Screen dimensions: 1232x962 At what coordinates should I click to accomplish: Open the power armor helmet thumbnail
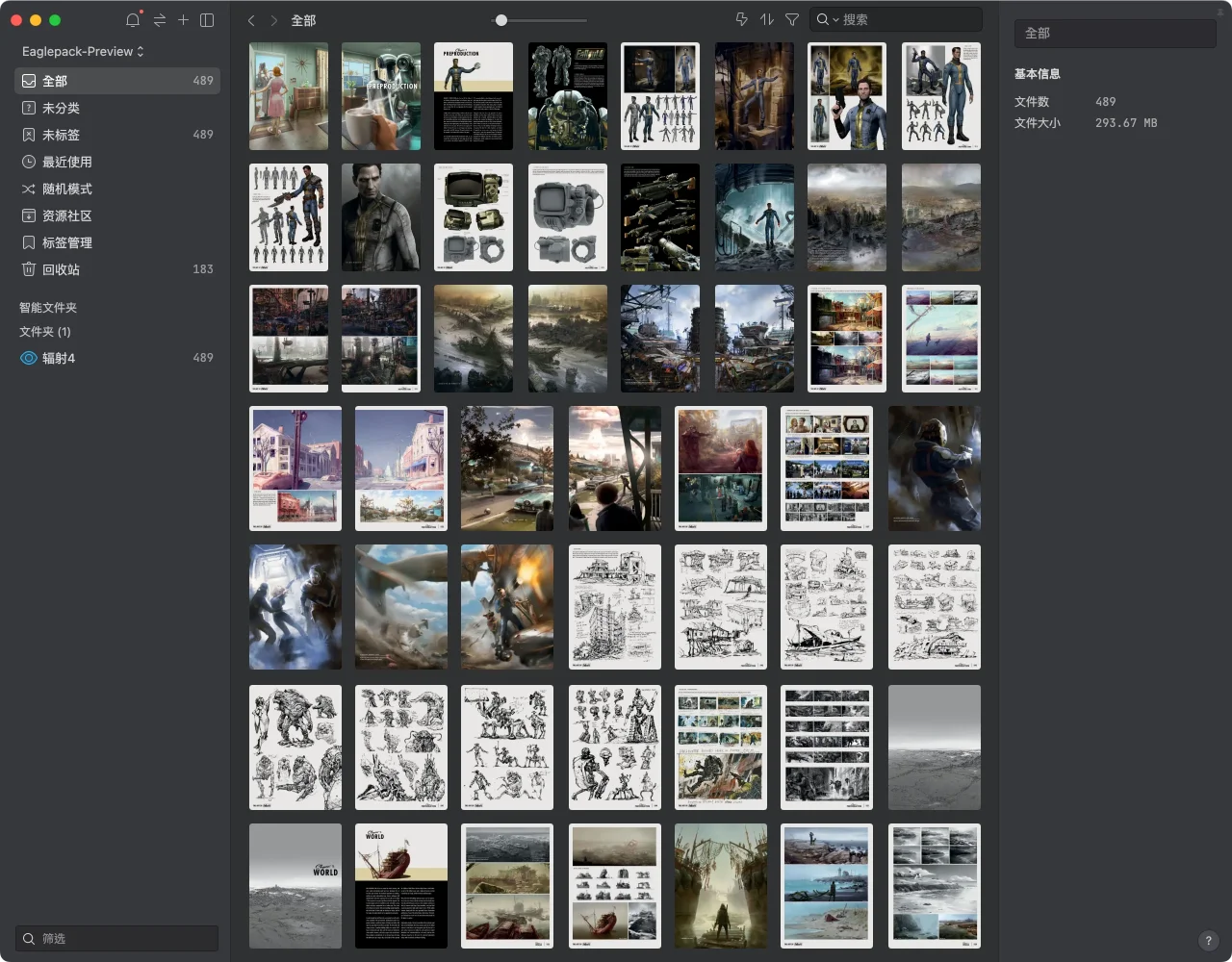pos(568,96)
